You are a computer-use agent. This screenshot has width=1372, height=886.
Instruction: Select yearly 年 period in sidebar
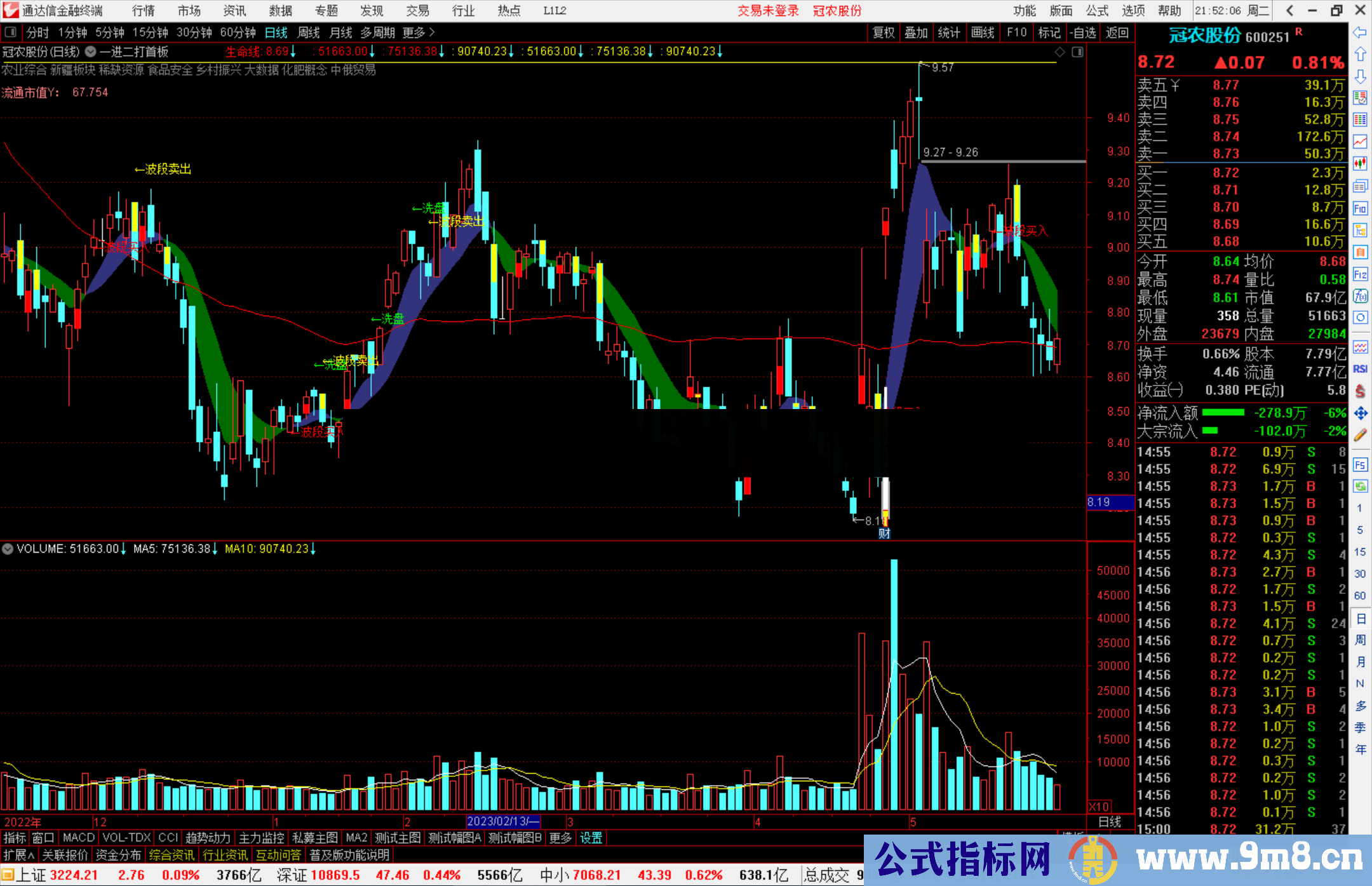point(1361,749)
